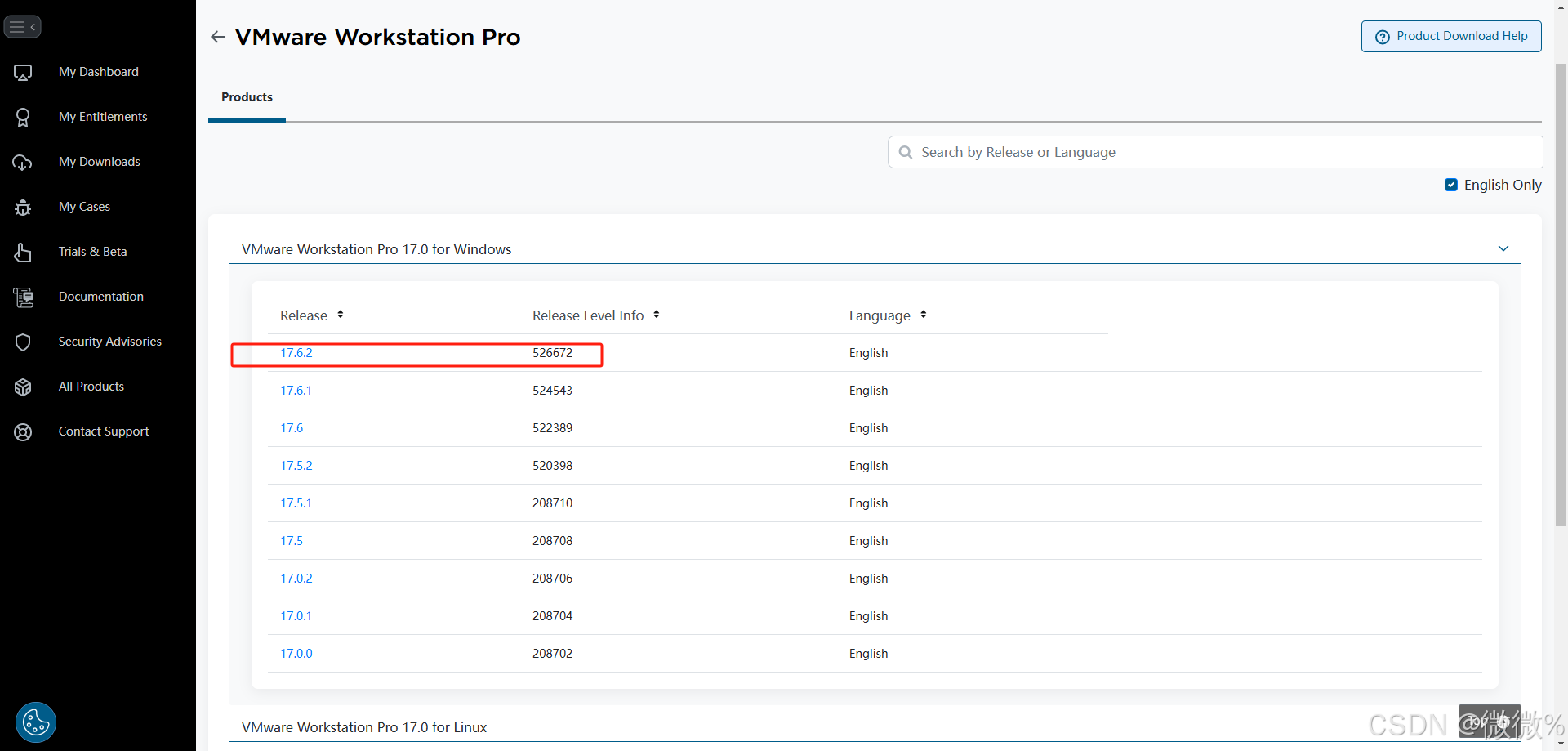Click build number 208706

pos(552,579)
